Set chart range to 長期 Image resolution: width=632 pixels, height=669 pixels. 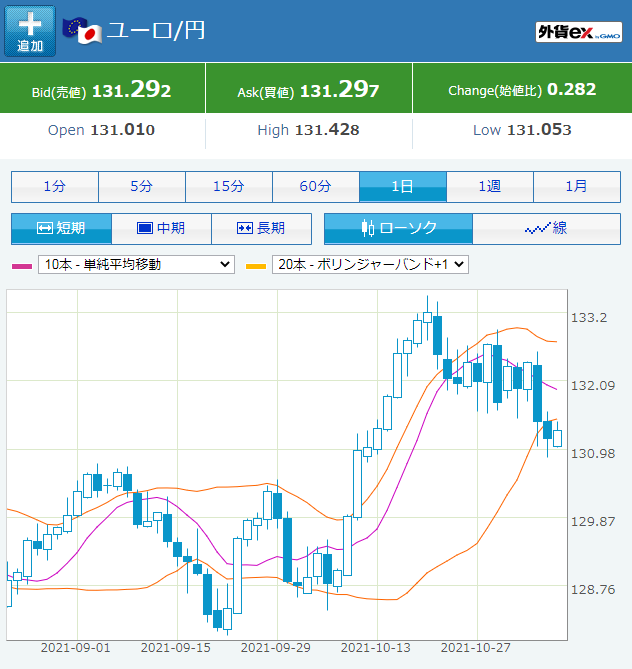click(262, 229)
